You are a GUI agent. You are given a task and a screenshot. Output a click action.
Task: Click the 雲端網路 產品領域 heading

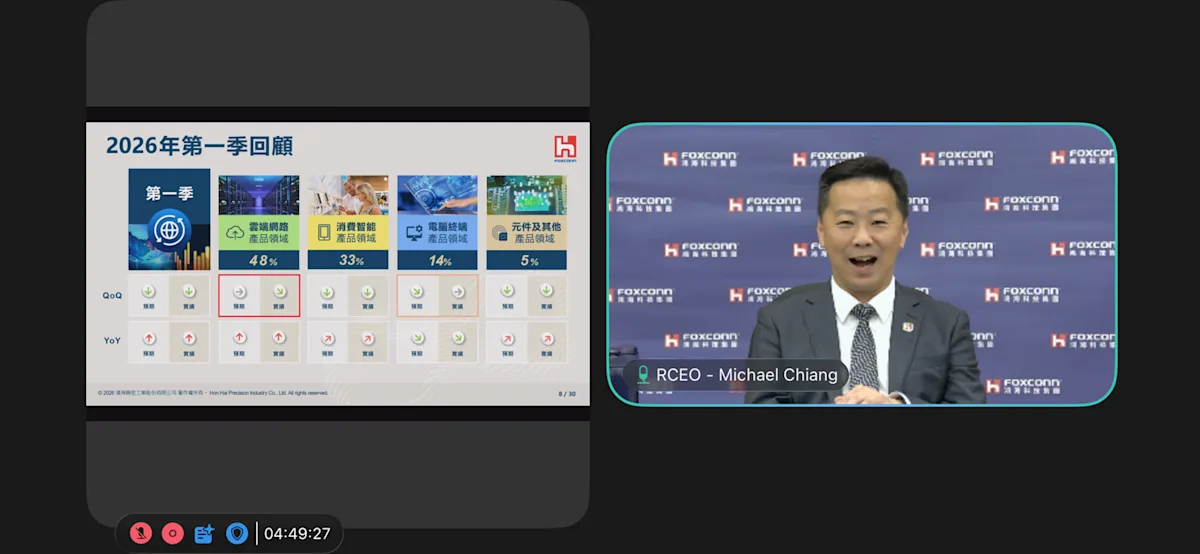click(267, 233)
